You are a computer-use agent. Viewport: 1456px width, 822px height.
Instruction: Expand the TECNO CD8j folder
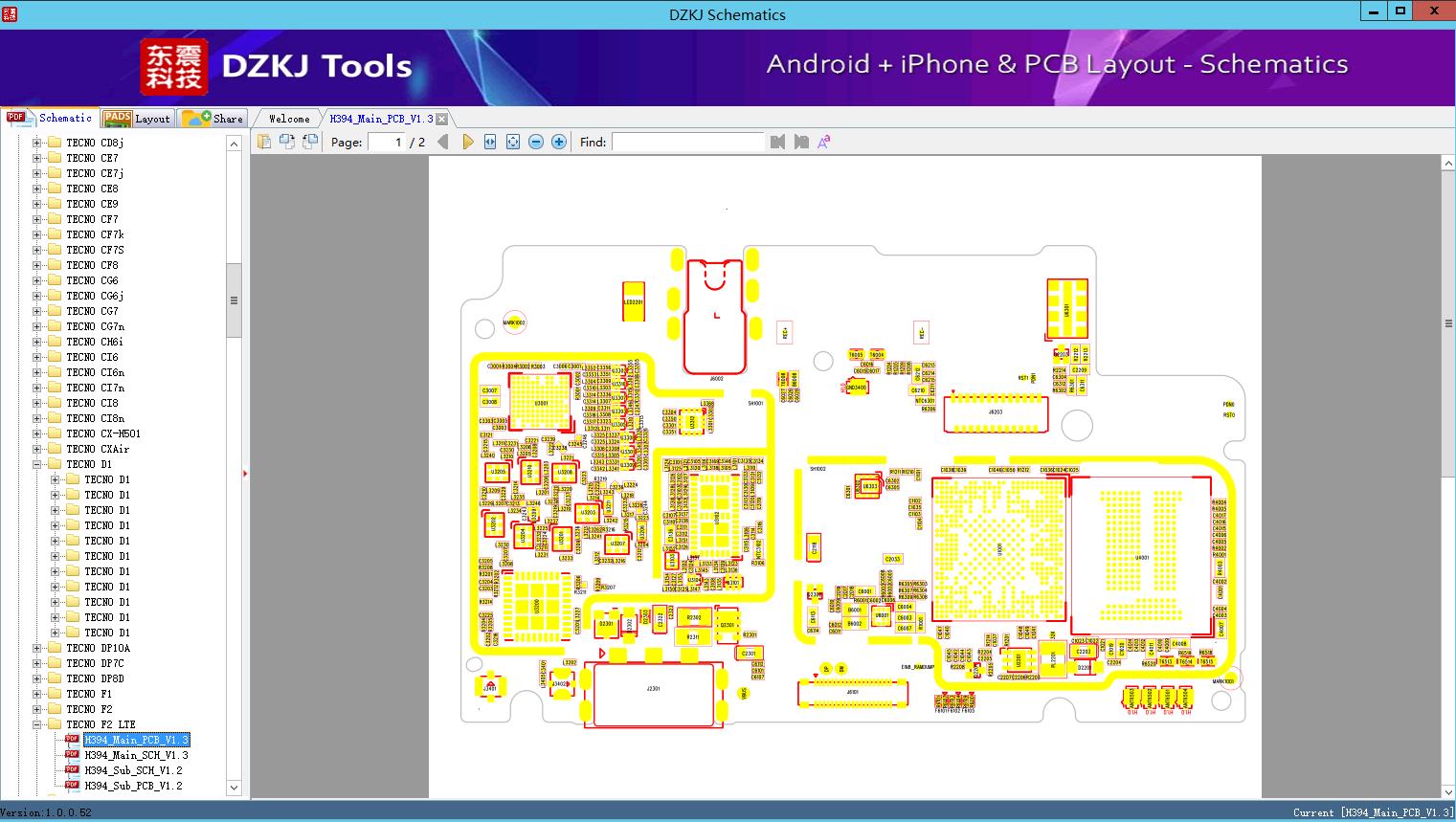point(37,143)
